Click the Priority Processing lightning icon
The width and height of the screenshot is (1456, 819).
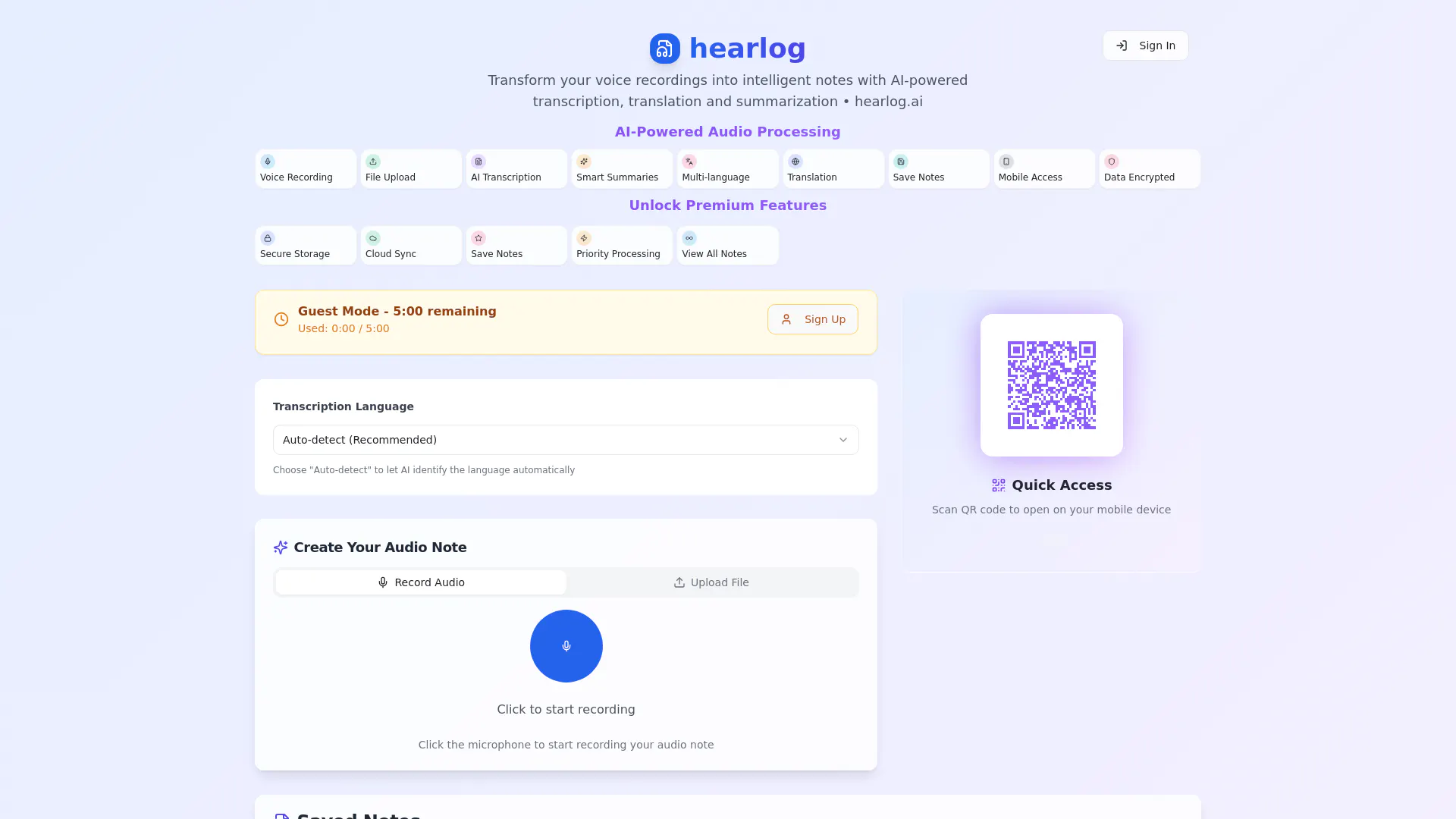584,238
